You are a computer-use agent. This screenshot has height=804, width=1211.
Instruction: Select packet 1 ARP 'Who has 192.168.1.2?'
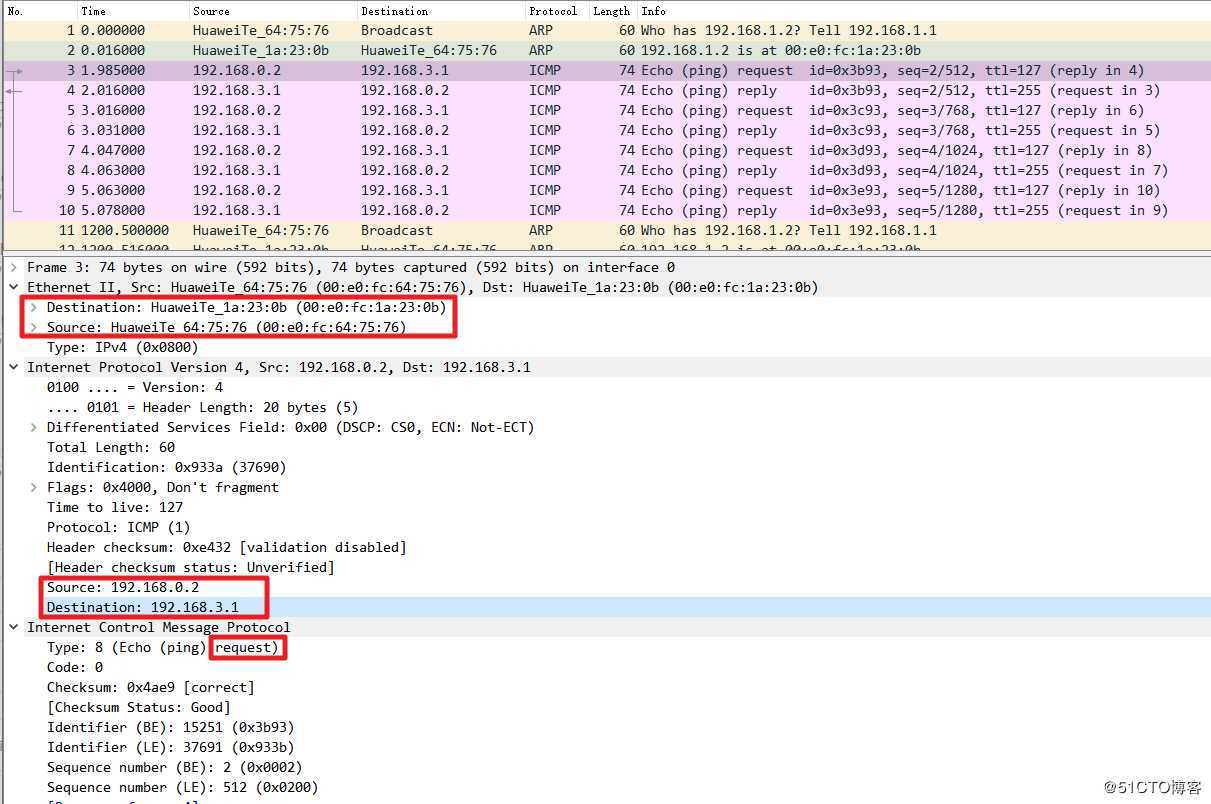coord(606,30)
